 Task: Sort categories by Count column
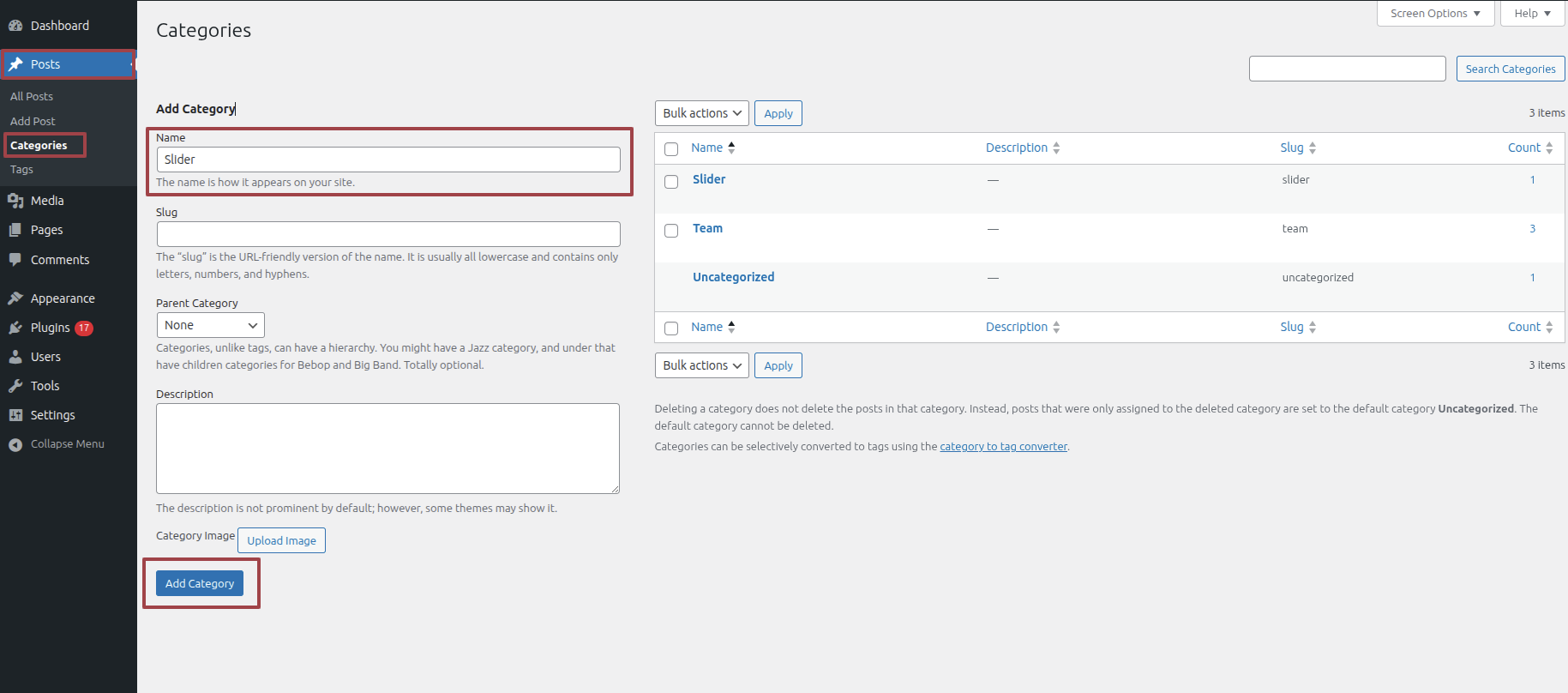(1524, 148)
